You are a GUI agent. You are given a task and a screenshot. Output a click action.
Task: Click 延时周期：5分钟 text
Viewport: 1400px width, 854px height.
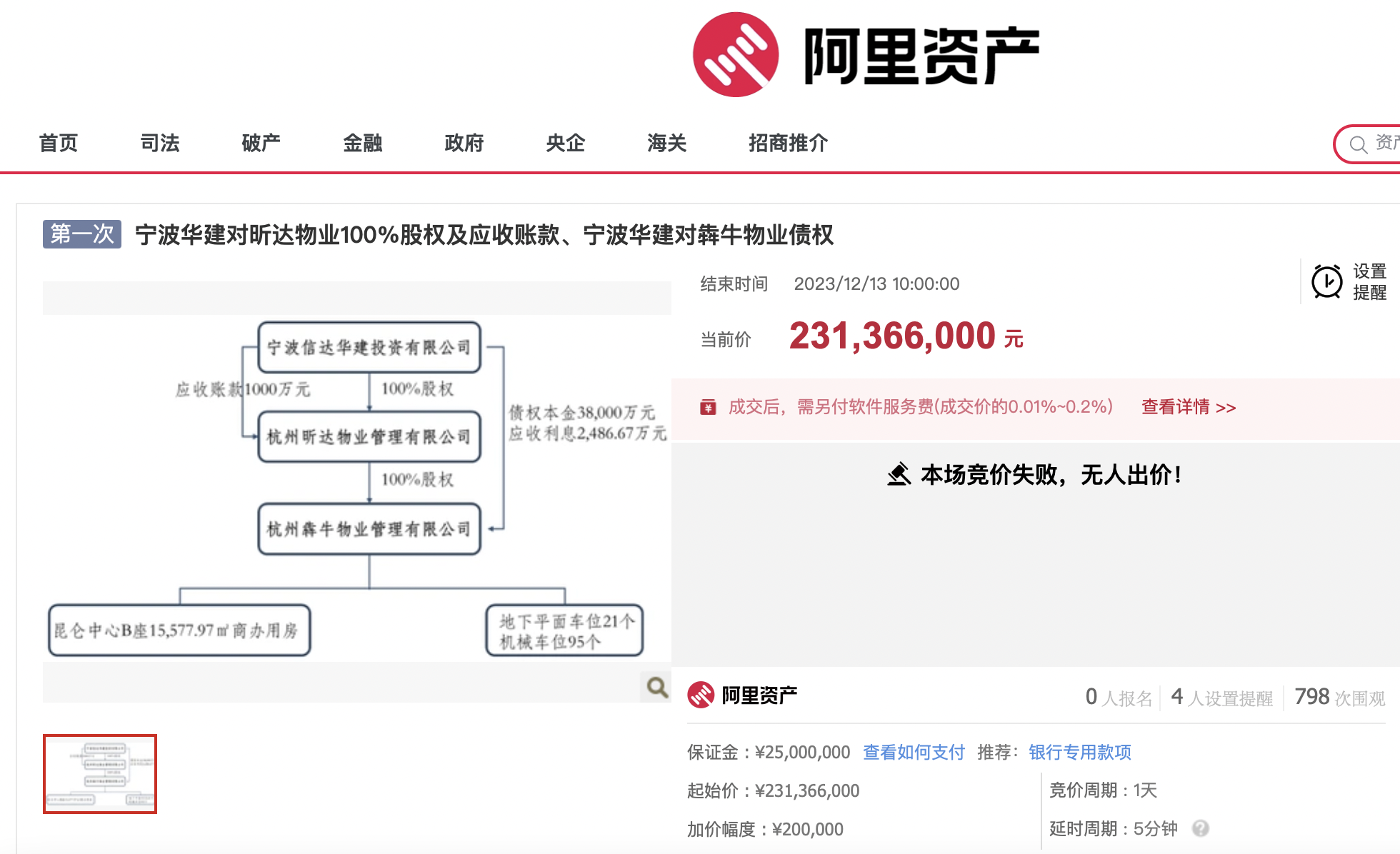pos(1114,828)
